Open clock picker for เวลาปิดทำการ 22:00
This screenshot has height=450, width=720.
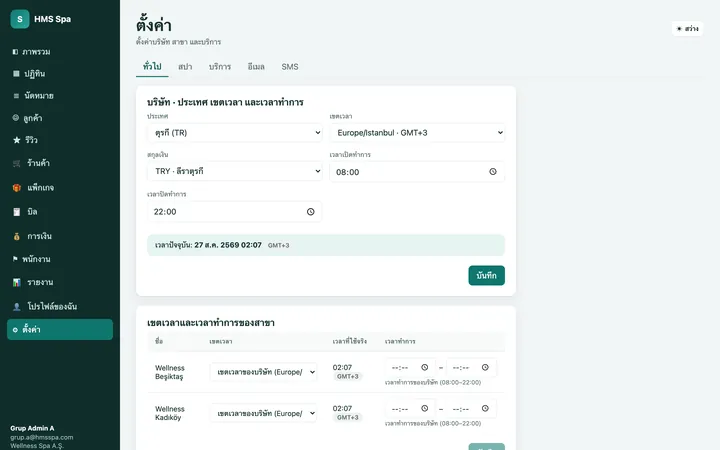(310, 212)
